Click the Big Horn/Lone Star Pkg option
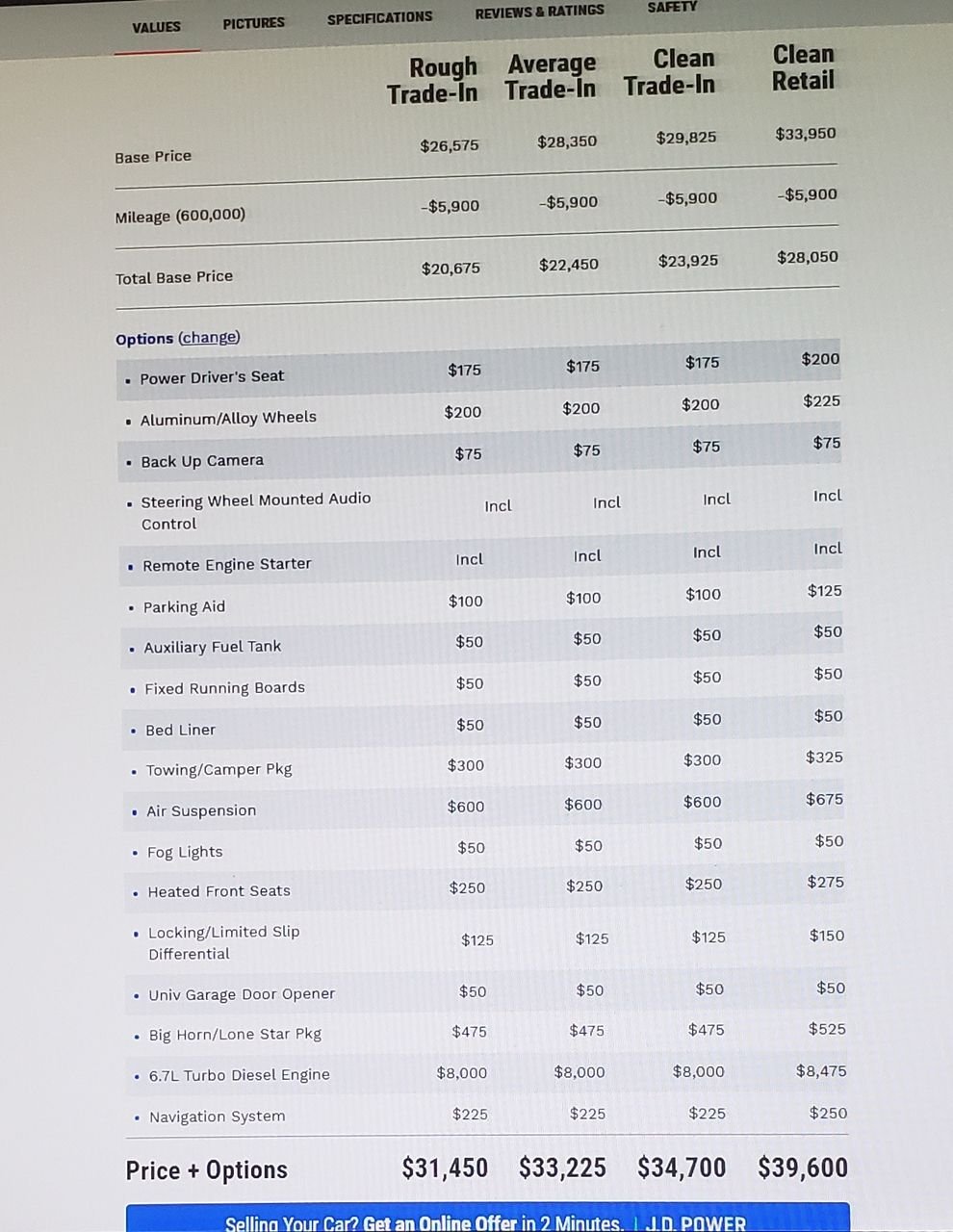Screen dimensions: 953x1232 [x=235, y=1035]
